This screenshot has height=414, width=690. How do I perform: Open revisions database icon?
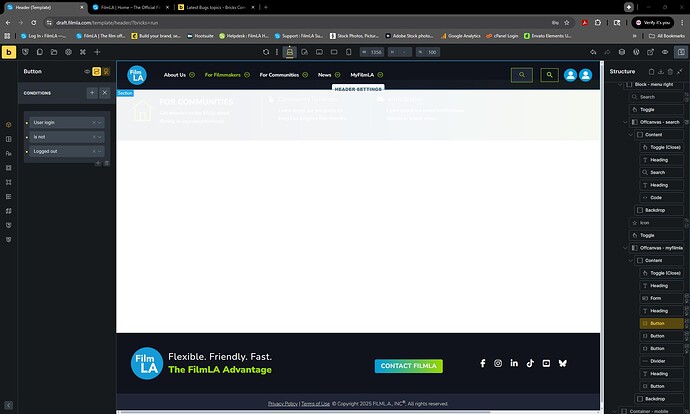click(622, 52)
